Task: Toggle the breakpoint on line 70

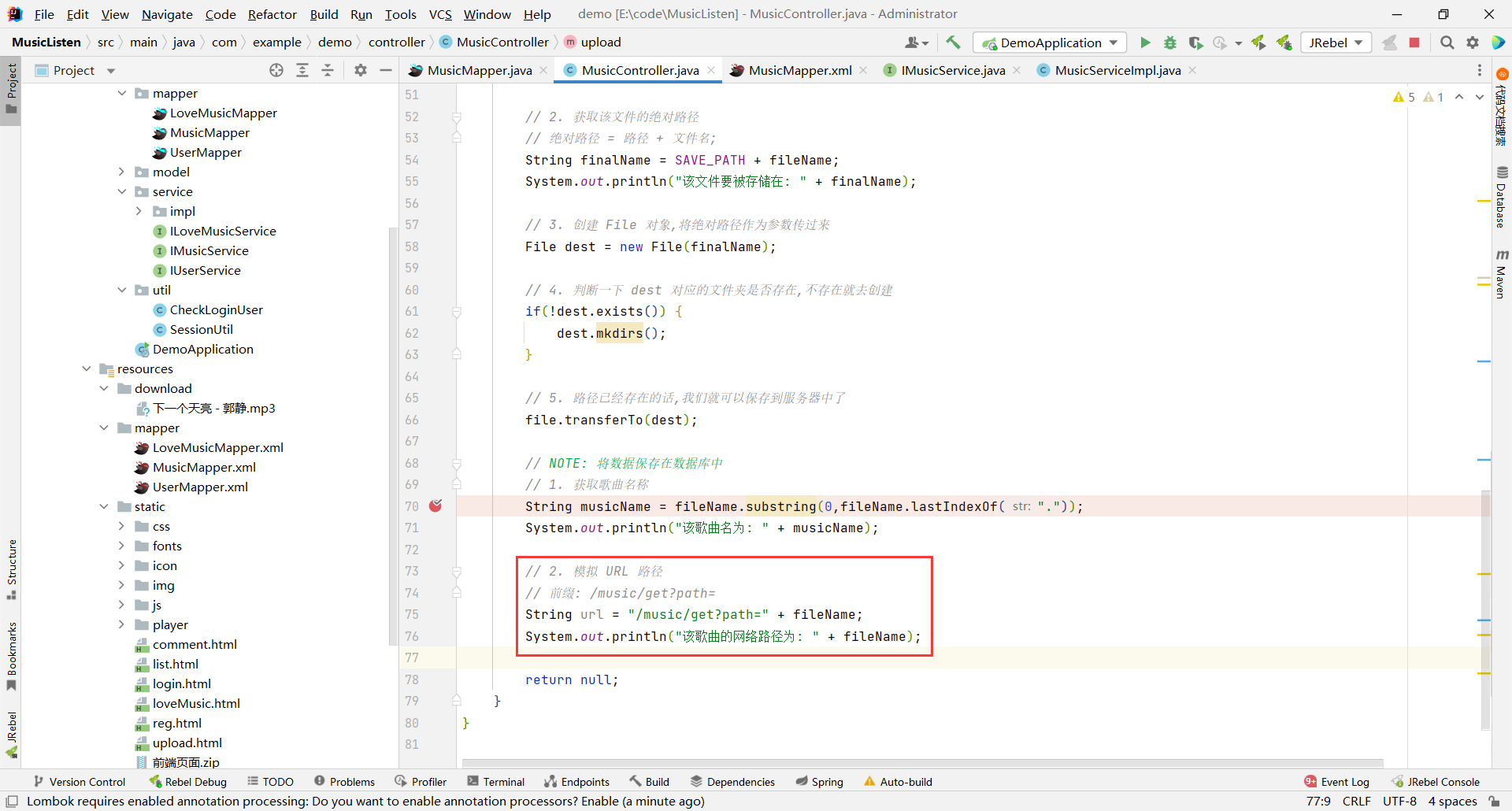Action: pos(435,506)
